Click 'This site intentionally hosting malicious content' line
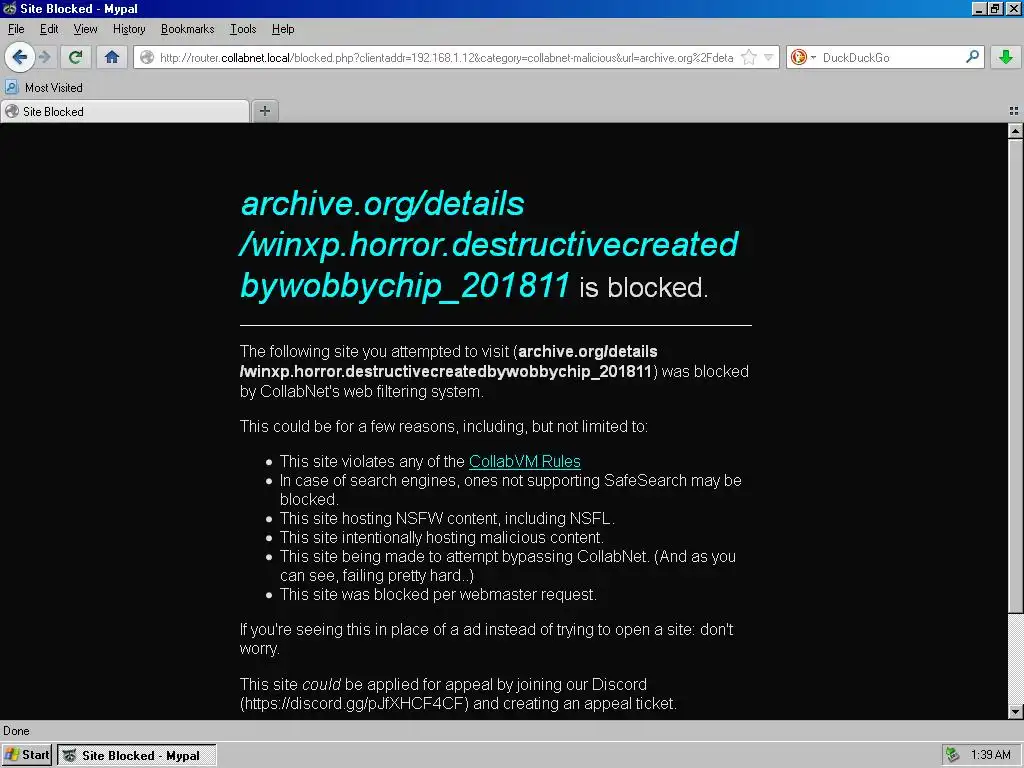The image size is (1024, 768). point(441,537)
